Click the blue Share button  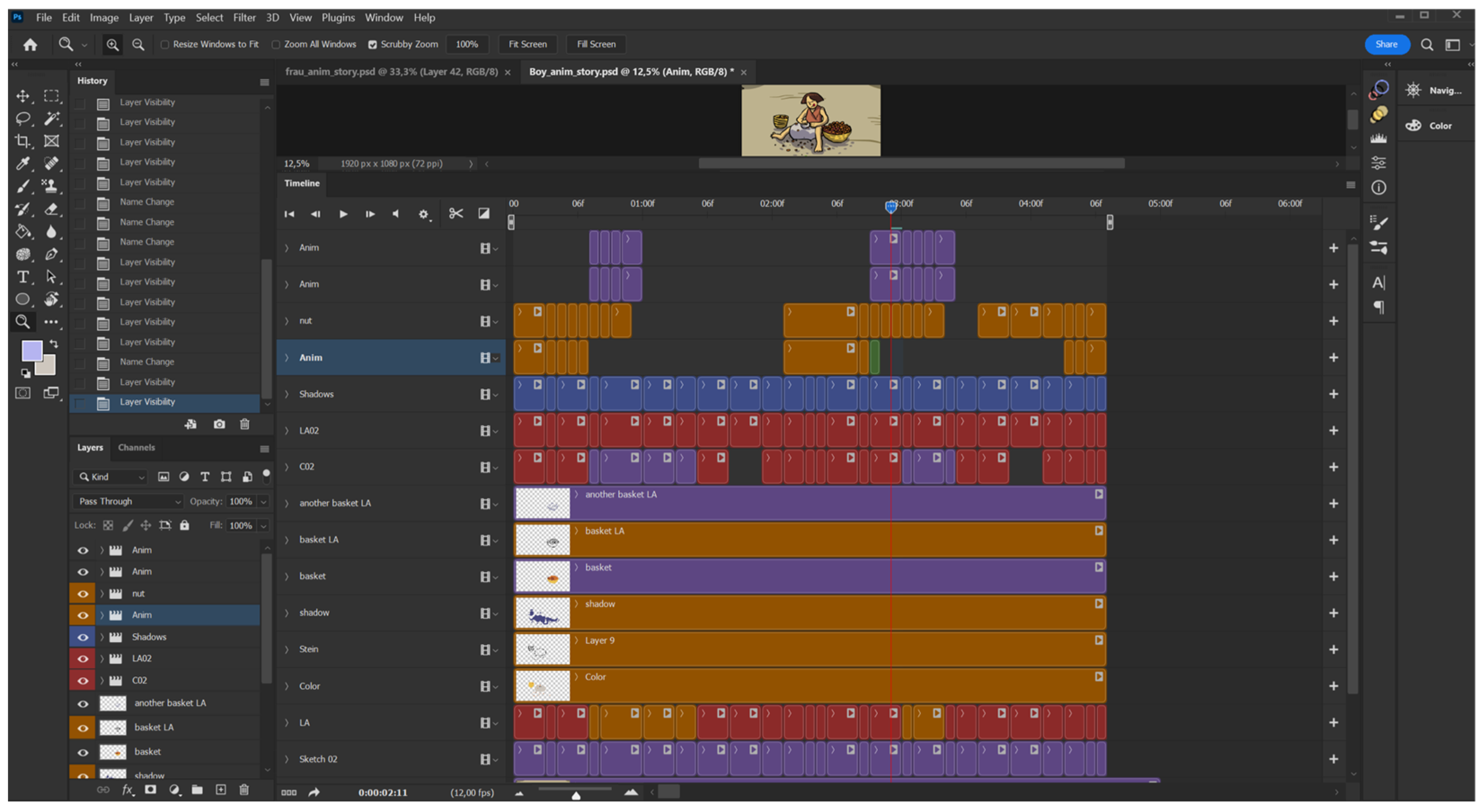(x=1386, y=44)
